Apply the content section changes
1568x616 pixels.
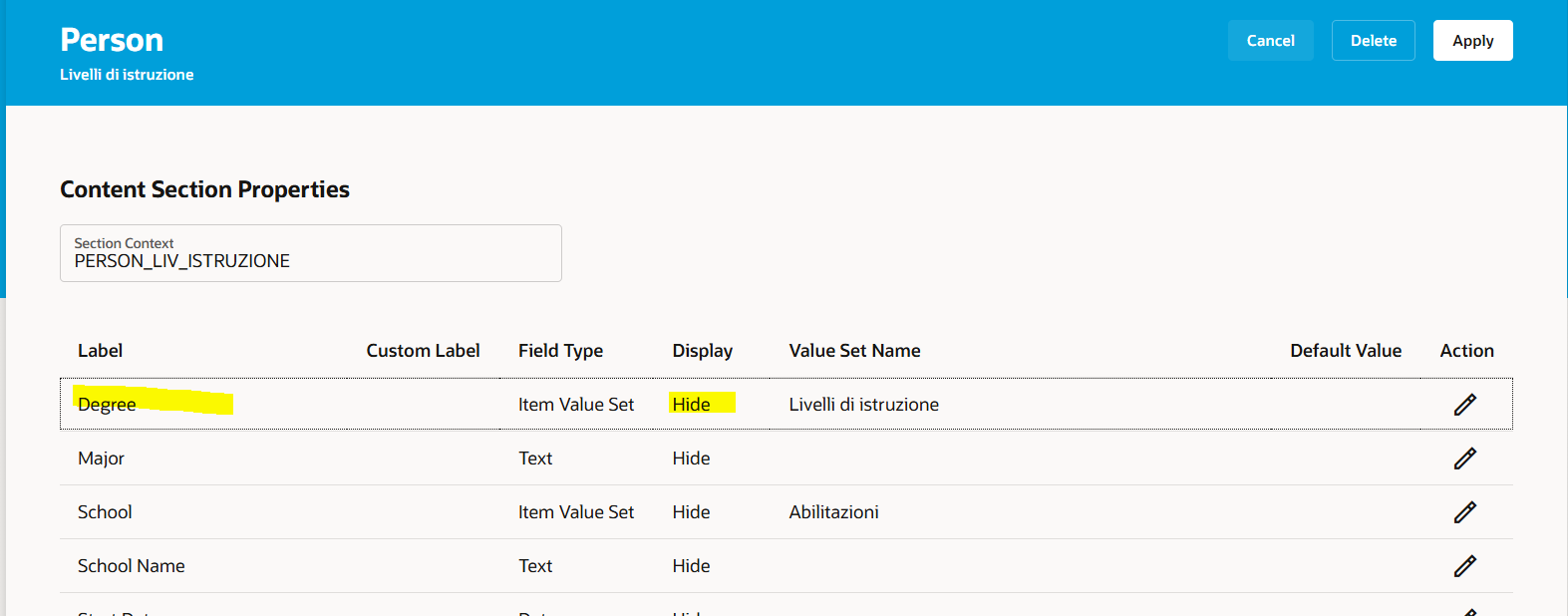click(1472, 41)
